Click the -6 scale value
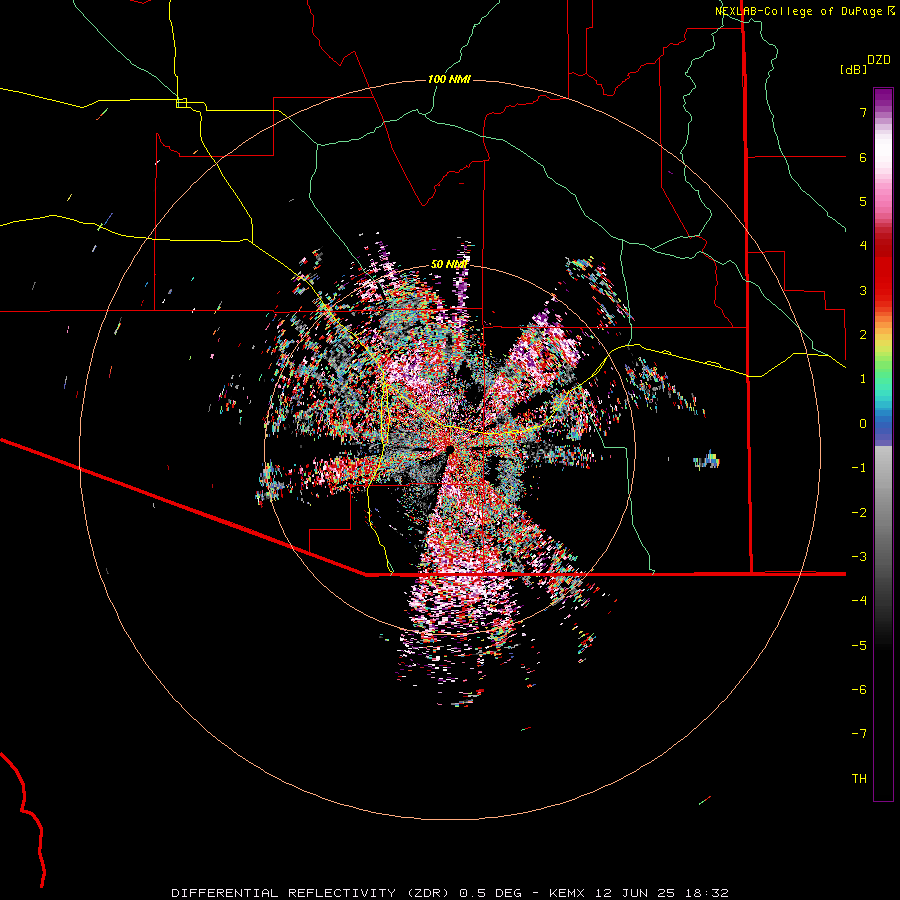 click(x=859, y=690)
